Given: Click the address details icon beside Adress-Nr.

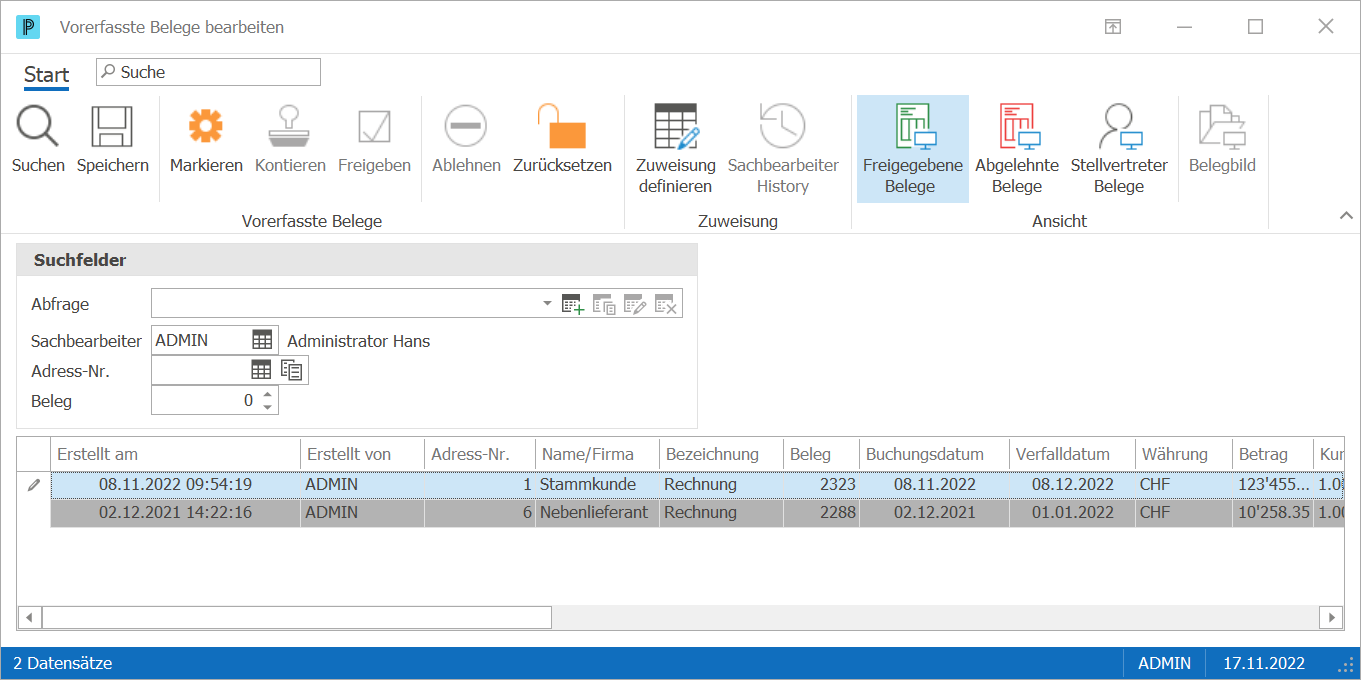Looking at the screenshot, I should point(292,370).
